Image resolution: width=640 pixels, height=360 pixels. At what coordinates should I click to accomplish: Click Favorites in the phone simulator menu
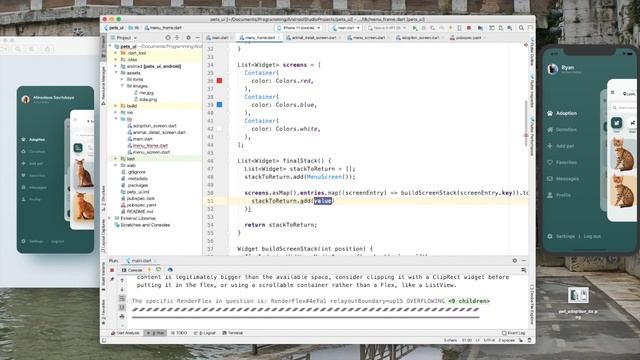[566, 162]
